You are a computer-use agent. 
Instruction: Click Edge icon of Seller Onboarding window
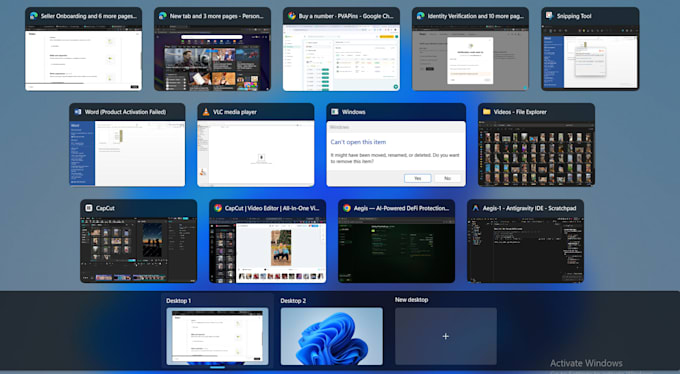click(x=33, y=16)
